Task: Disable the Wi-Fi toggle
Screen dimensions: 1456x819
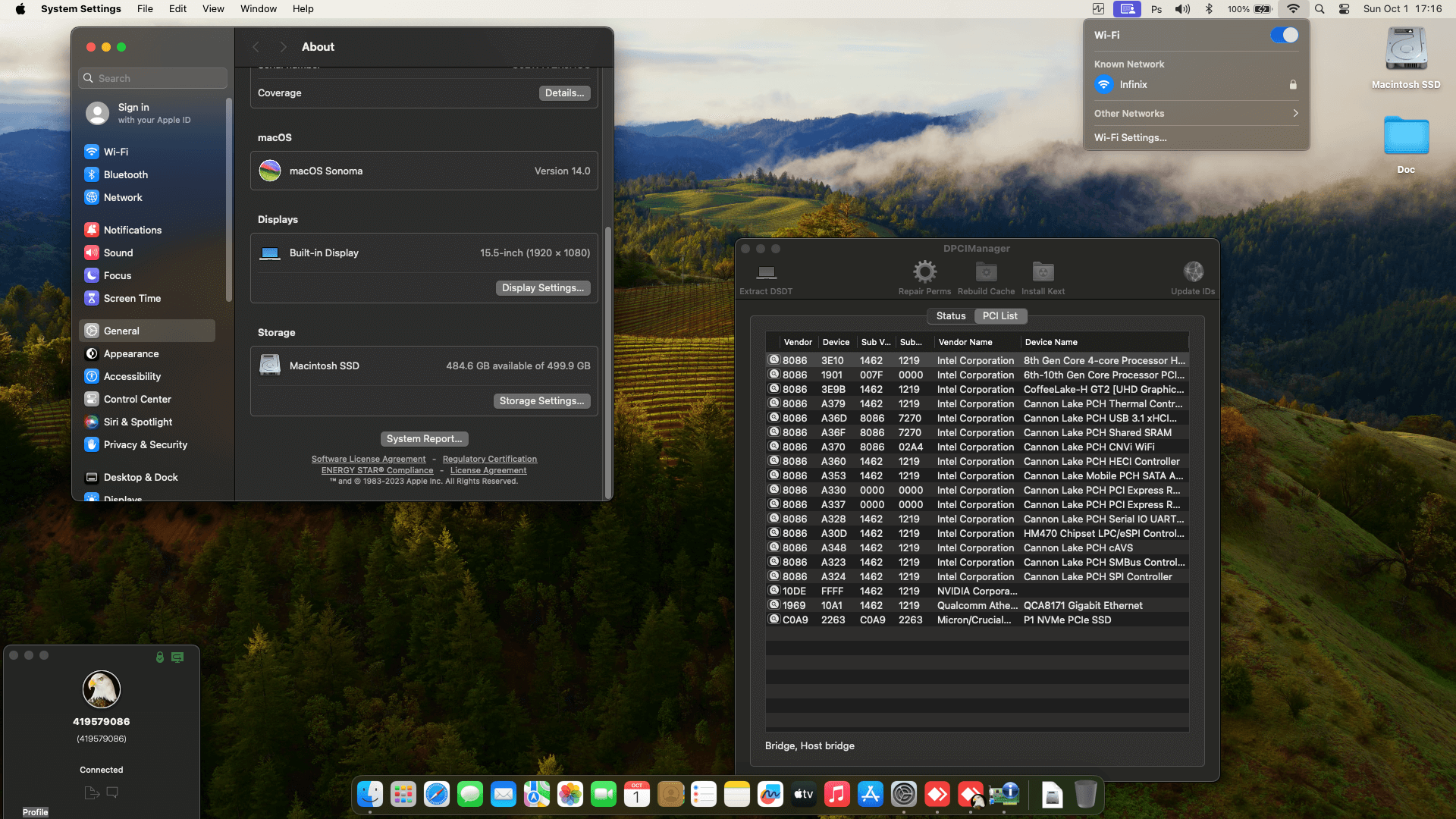Action: click(1284, 35)
